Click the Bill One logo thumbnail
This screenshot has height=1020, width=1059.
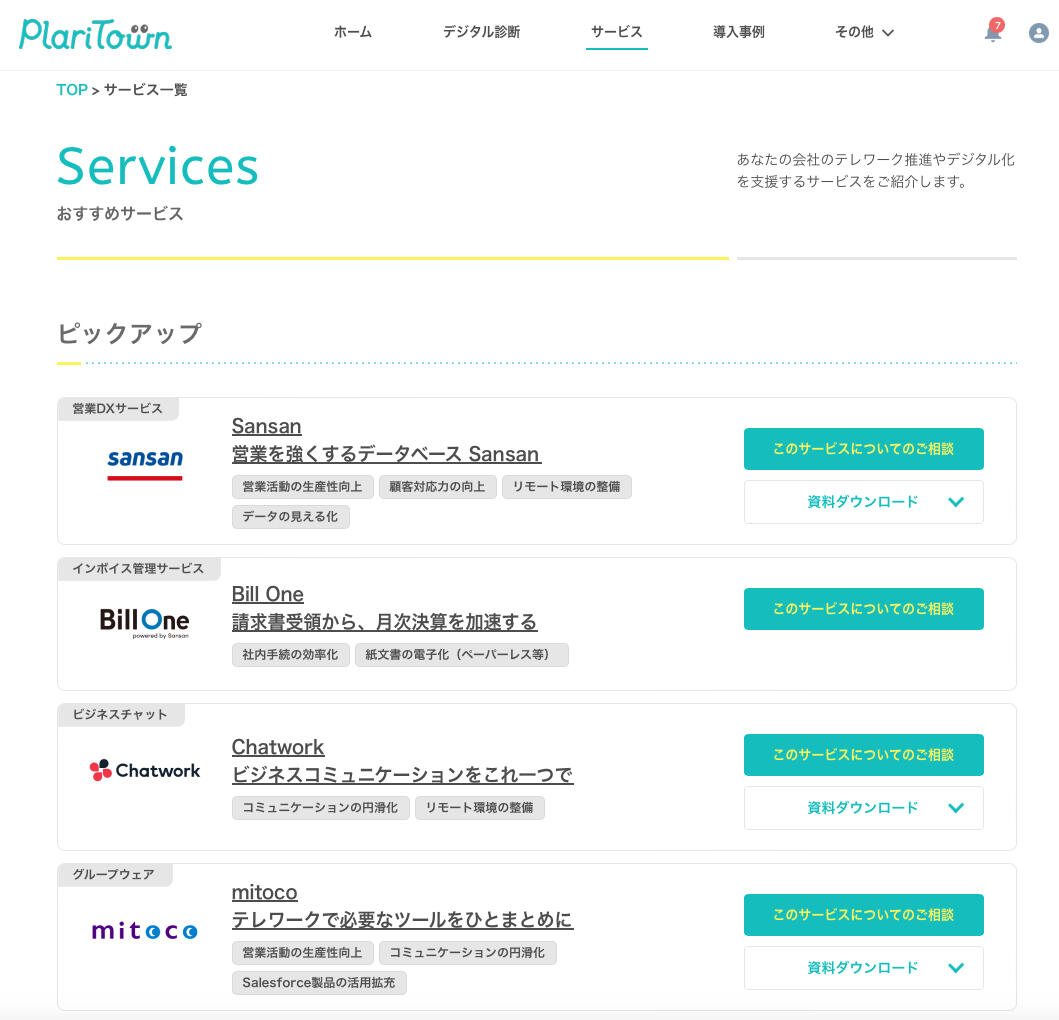tap(145, 622)
